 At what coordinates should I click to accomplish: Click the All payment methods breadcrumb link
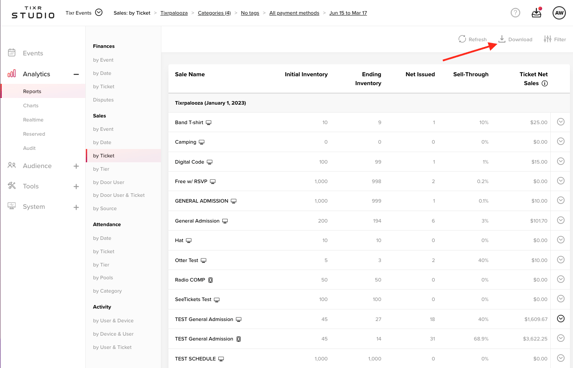tap(294, 13)
